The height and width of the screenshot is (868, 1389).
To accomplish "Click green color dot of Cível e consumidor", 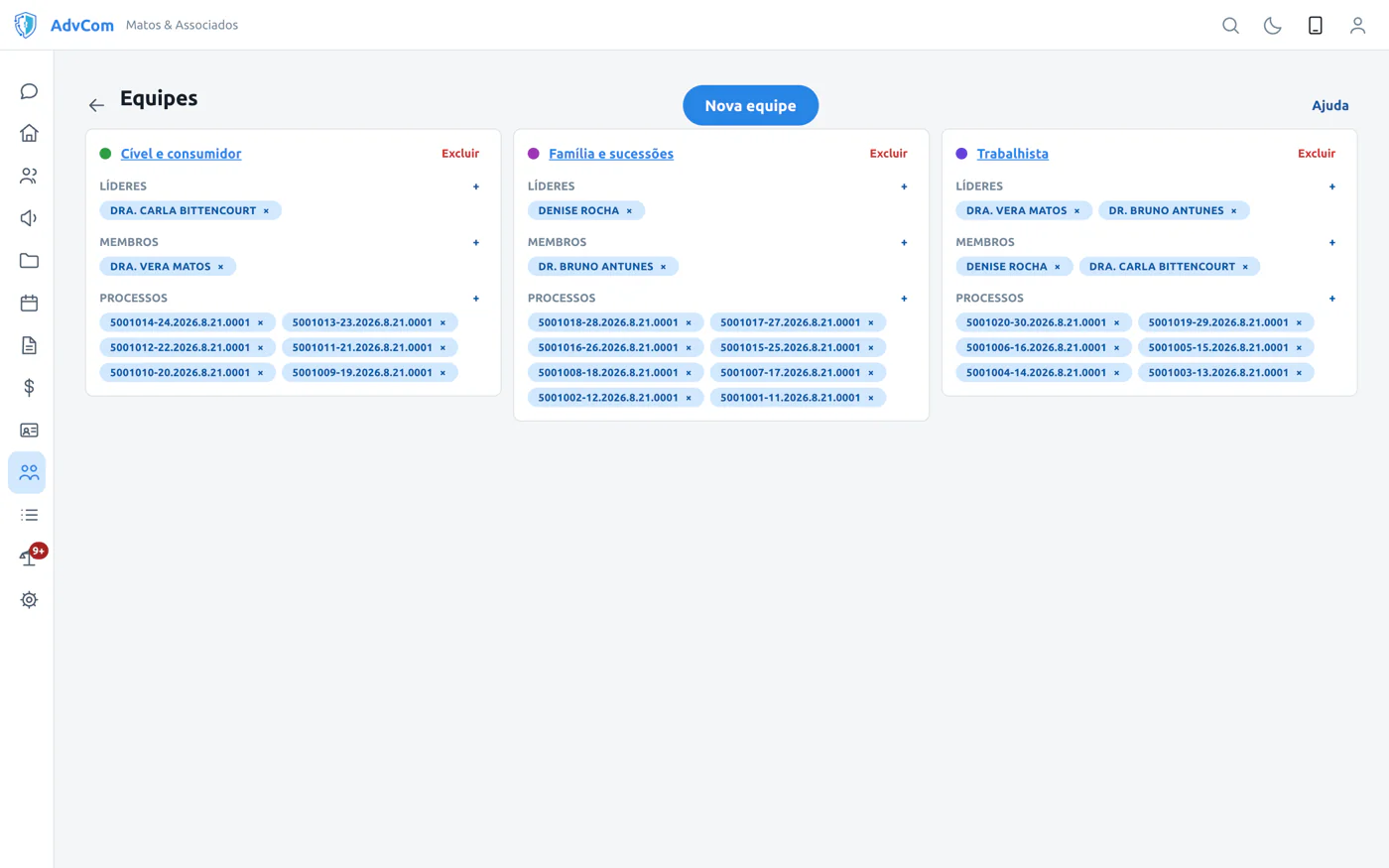I will [105, 154].
